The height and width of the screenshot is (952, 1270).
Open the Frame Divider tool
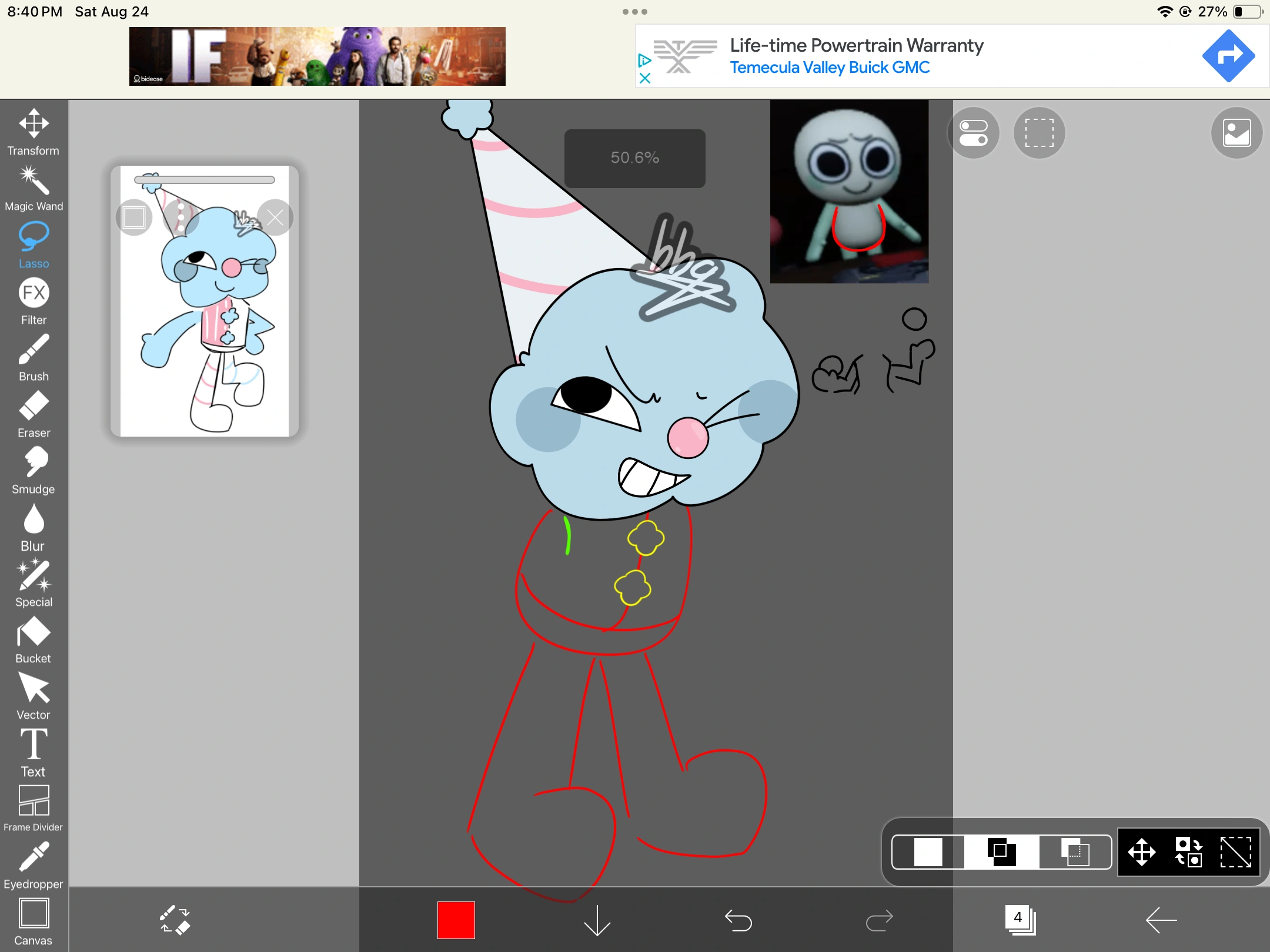pos(34,808)
